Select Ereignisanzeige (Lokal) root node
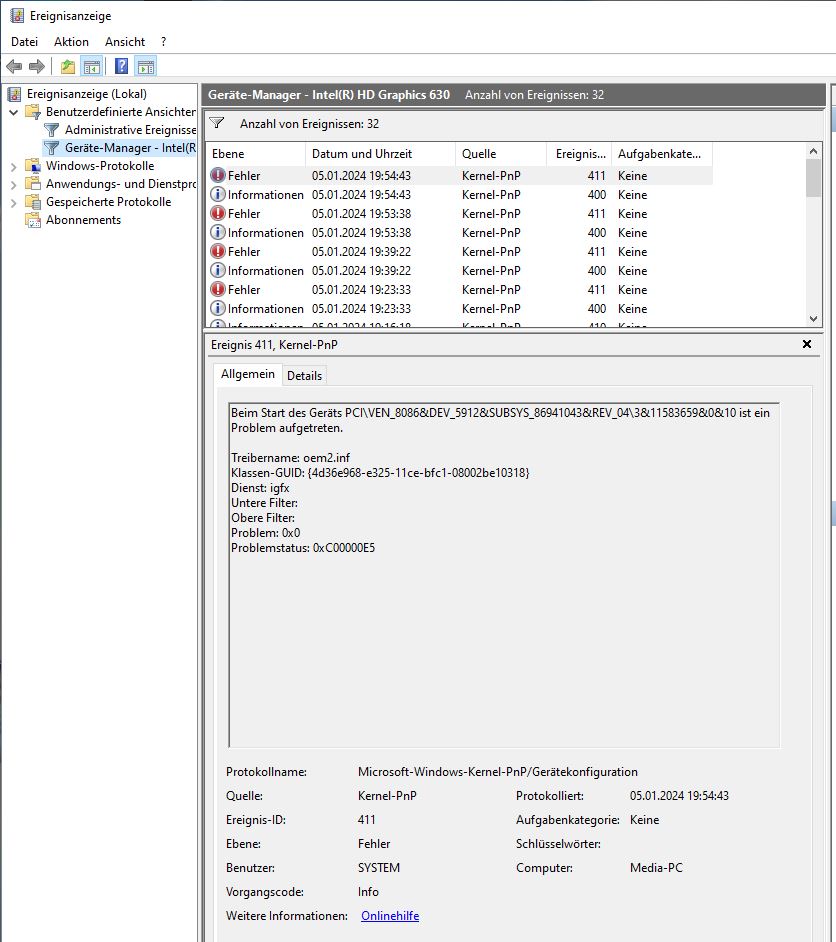This screenshot has width=836, height=942. pyautogui.click(x=86, y=94)
